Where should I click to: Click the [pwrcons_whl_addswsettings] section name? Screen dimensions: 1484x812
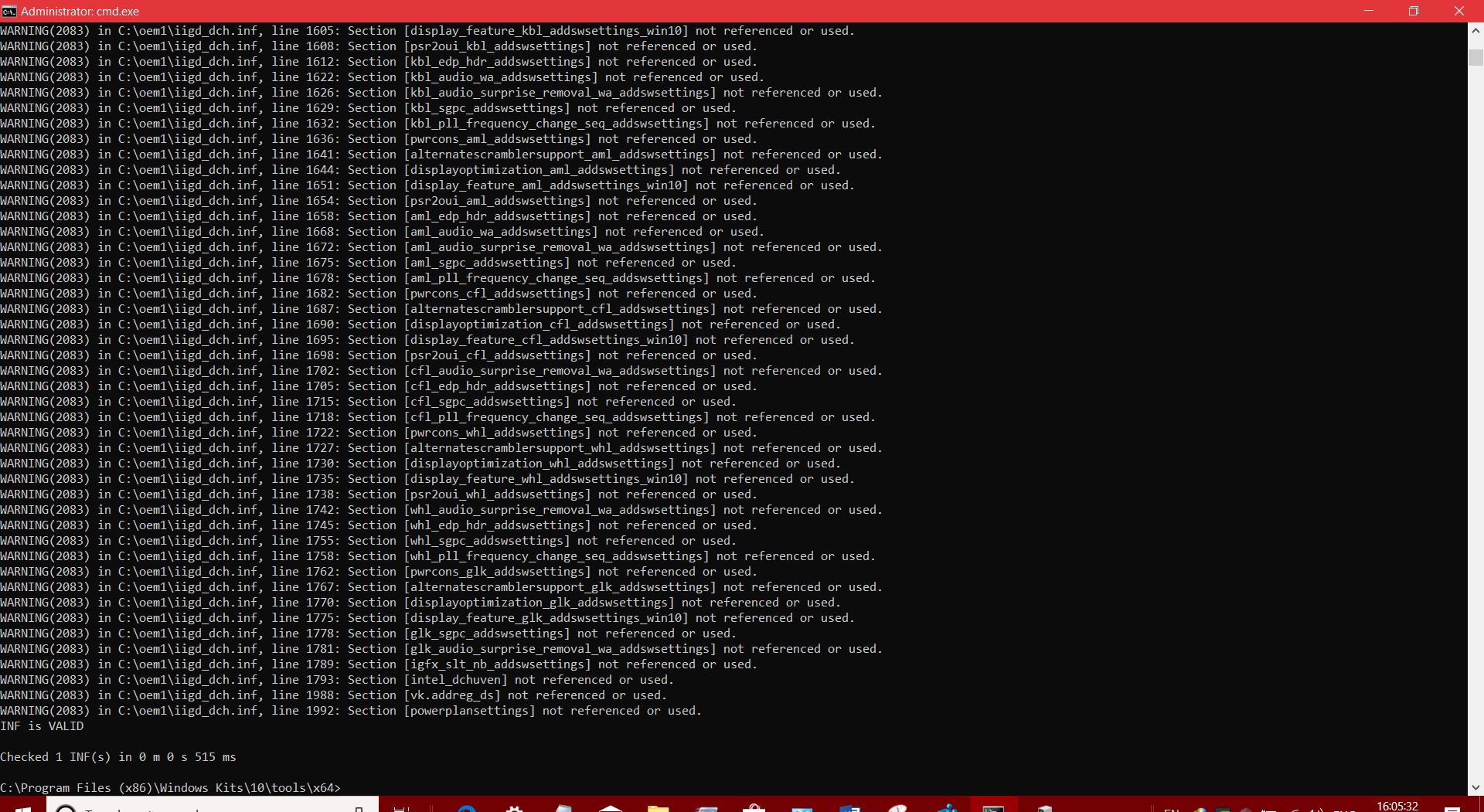(497, 433)
